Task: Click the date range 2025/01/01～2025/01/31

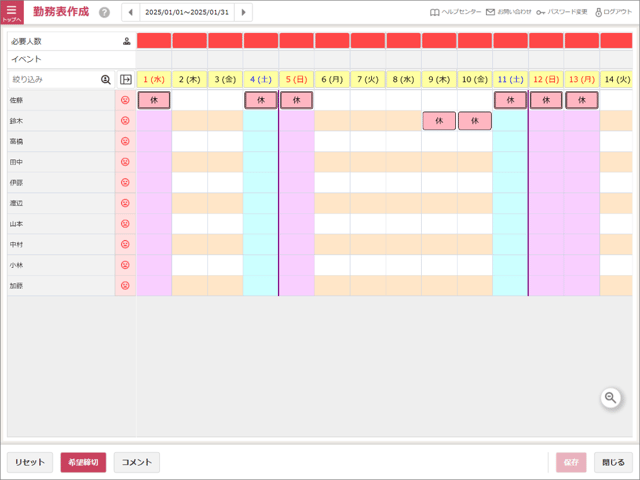Action: pos(187,12)
